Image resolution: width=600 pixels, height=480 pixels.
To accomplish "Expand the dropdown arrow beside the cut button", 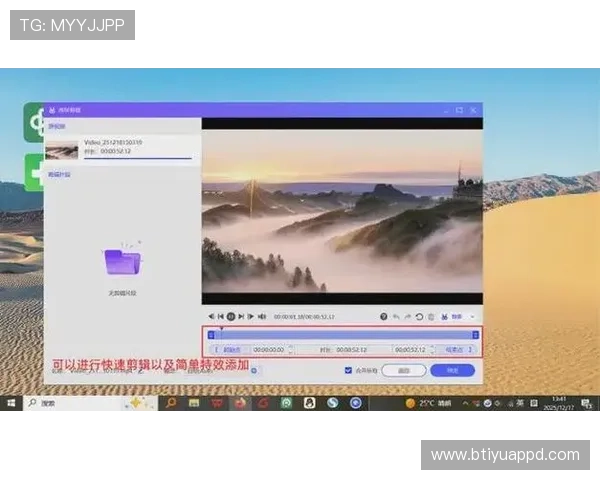I will pyautogui.click(x=473, y=317).
